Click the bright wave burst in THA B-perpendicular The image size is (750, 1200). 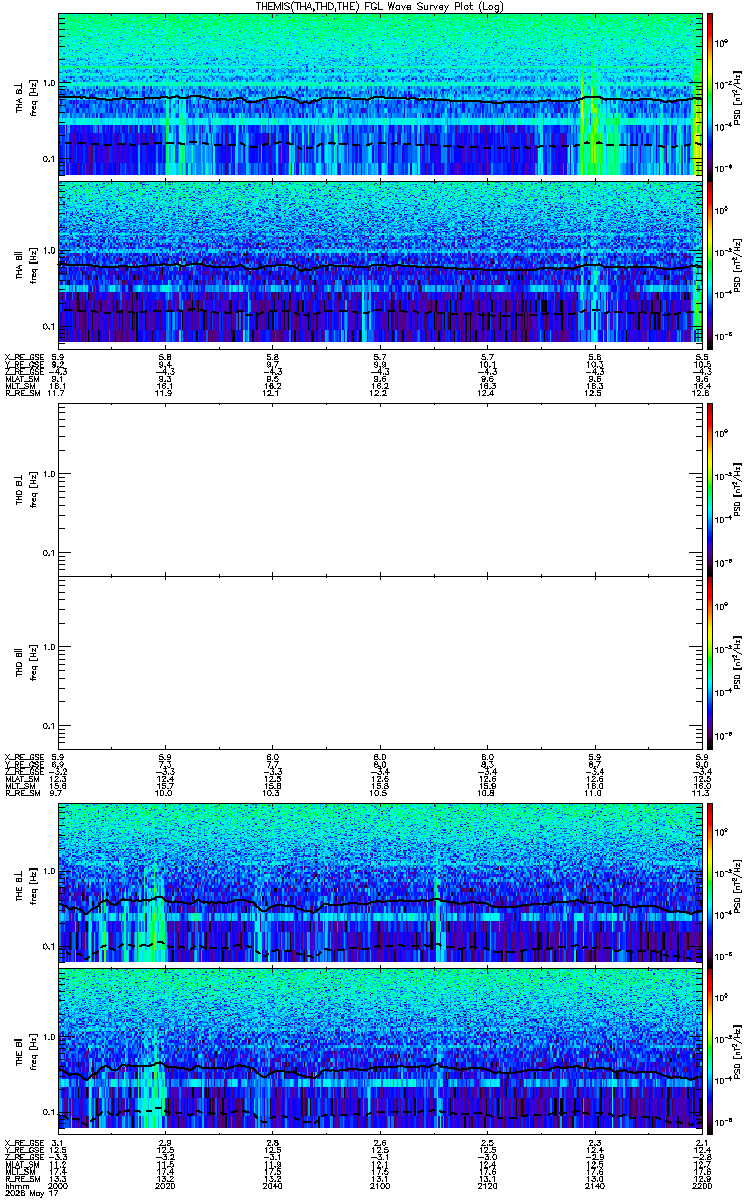pos(592,125)
